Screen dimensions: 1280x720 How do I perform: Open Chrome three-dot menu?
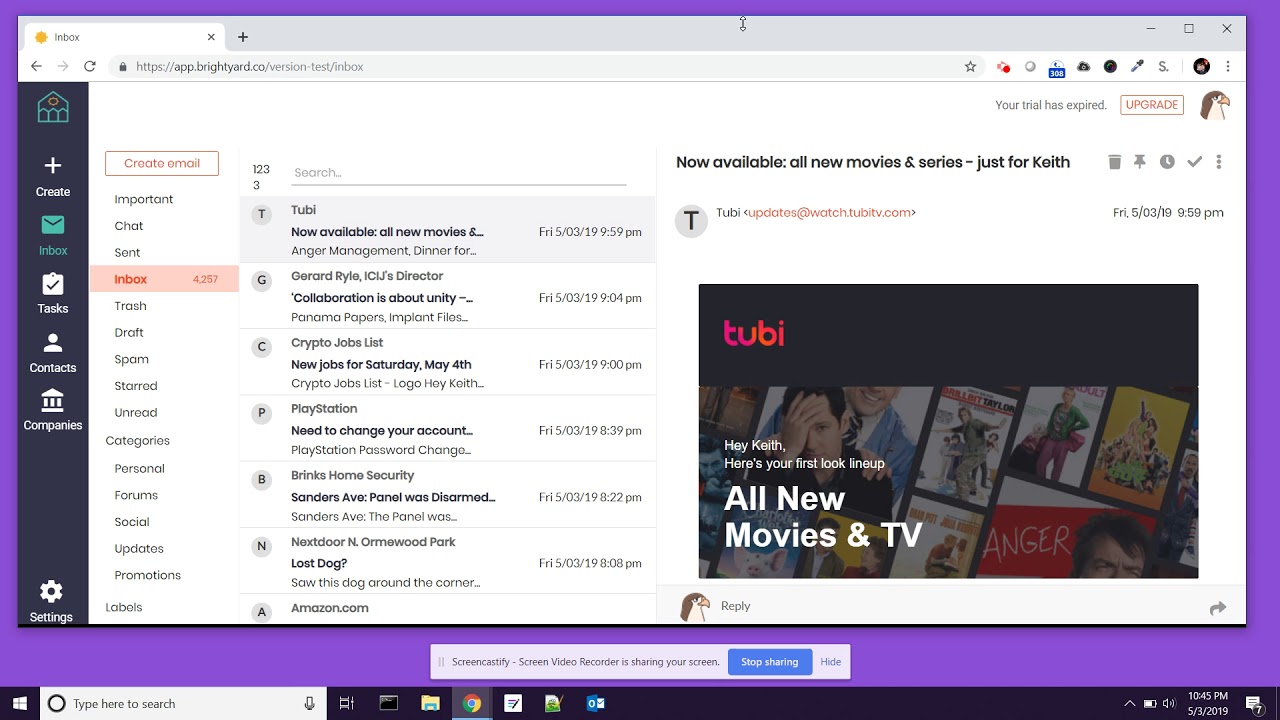coord(1228,67)
